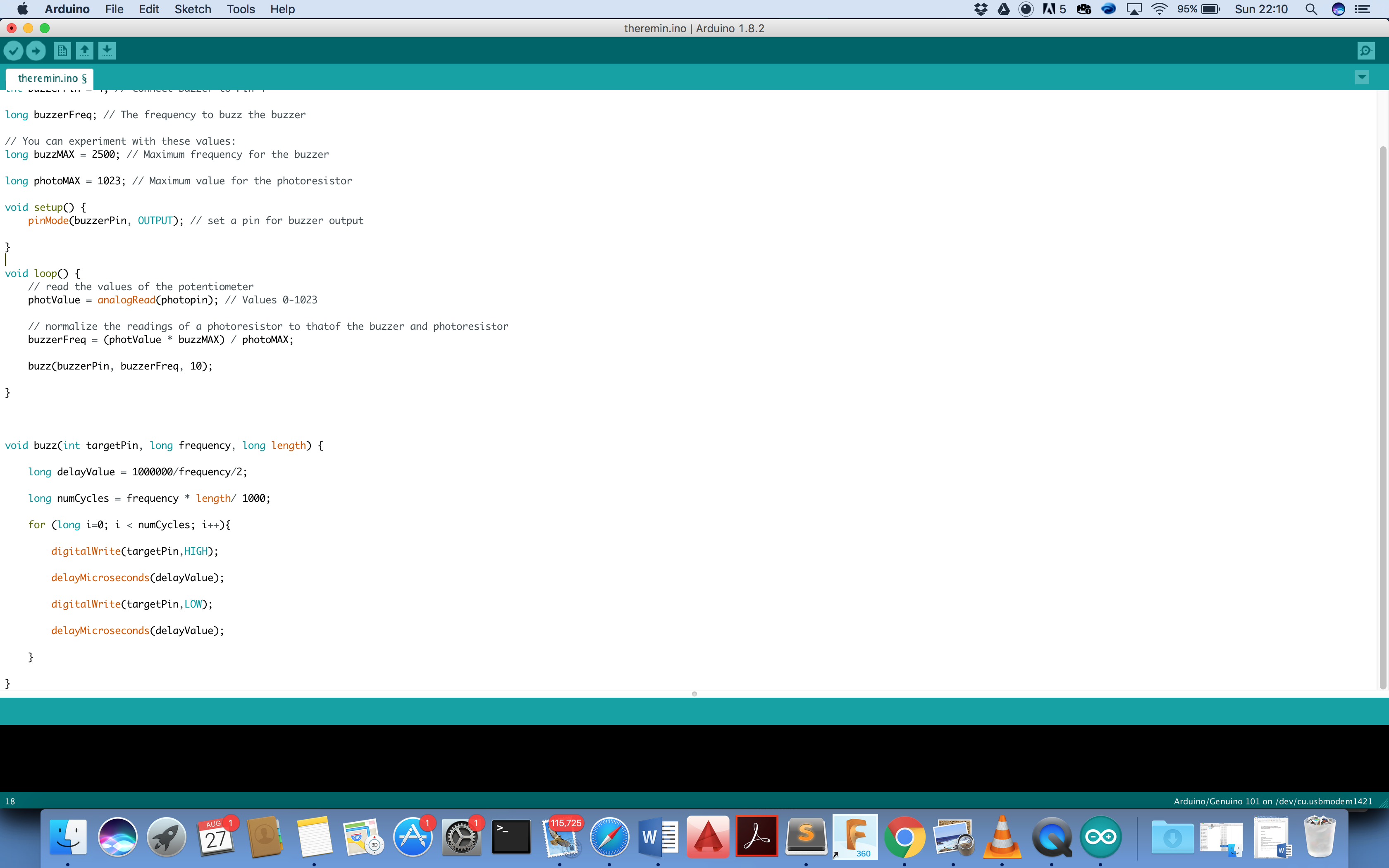This screenshot has height=868, width=1389.
Task: Open the Downloads folder stack in Dock
Action: [1173, 837]
